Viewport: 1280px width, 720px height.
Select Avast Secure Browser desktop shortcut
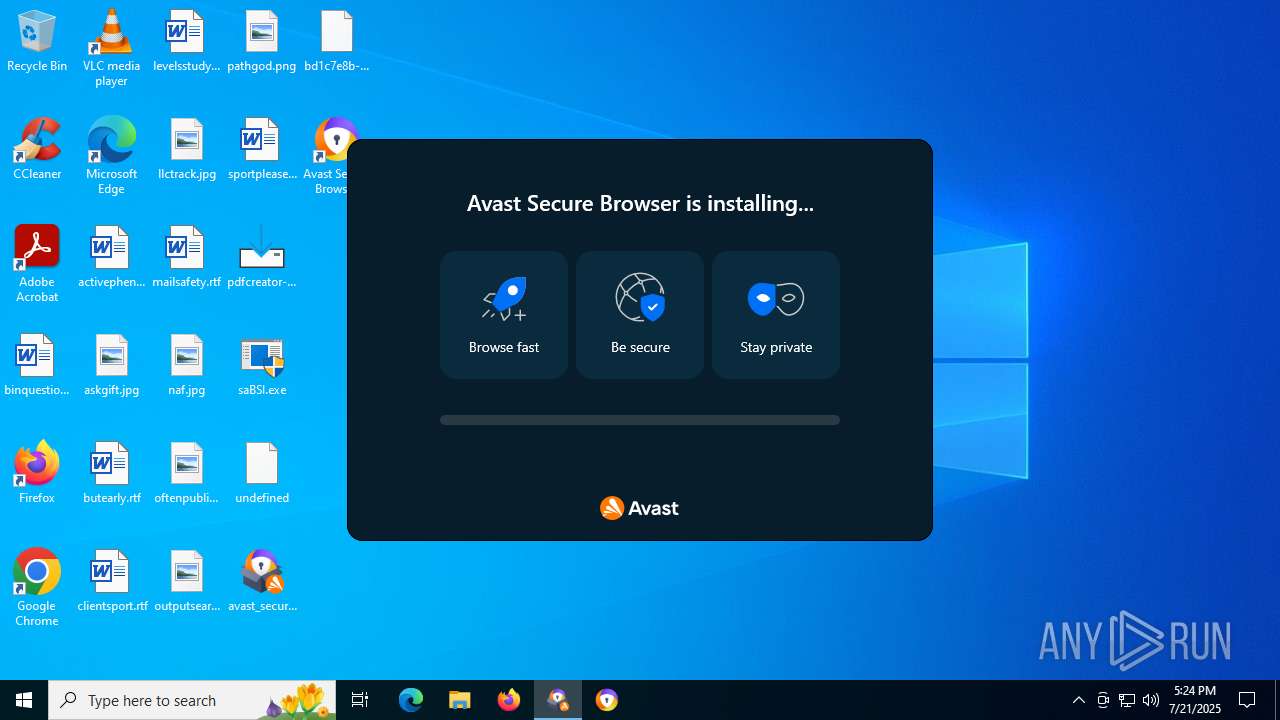click(332, 156)
